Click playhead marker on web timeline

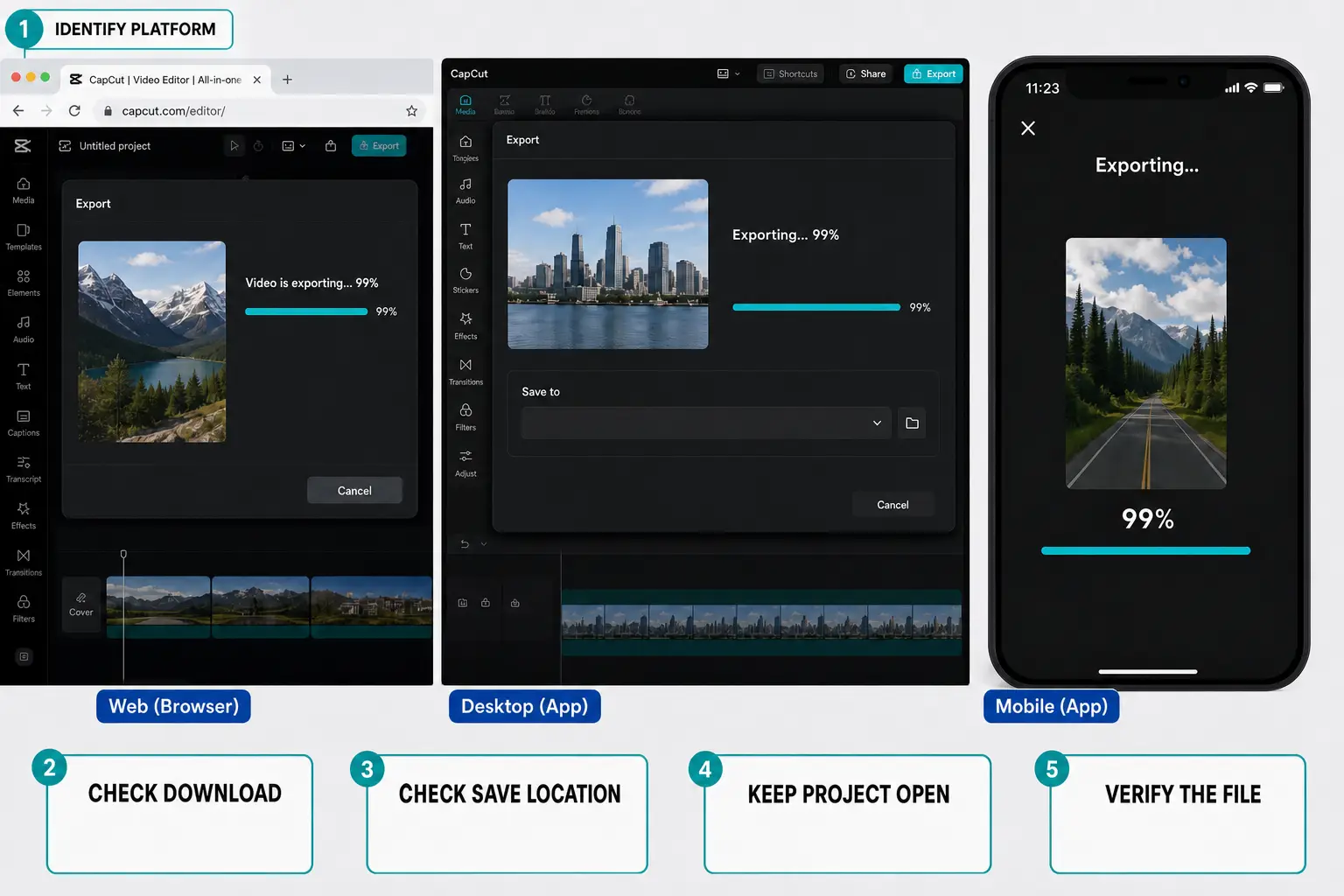tap(123, 554)
